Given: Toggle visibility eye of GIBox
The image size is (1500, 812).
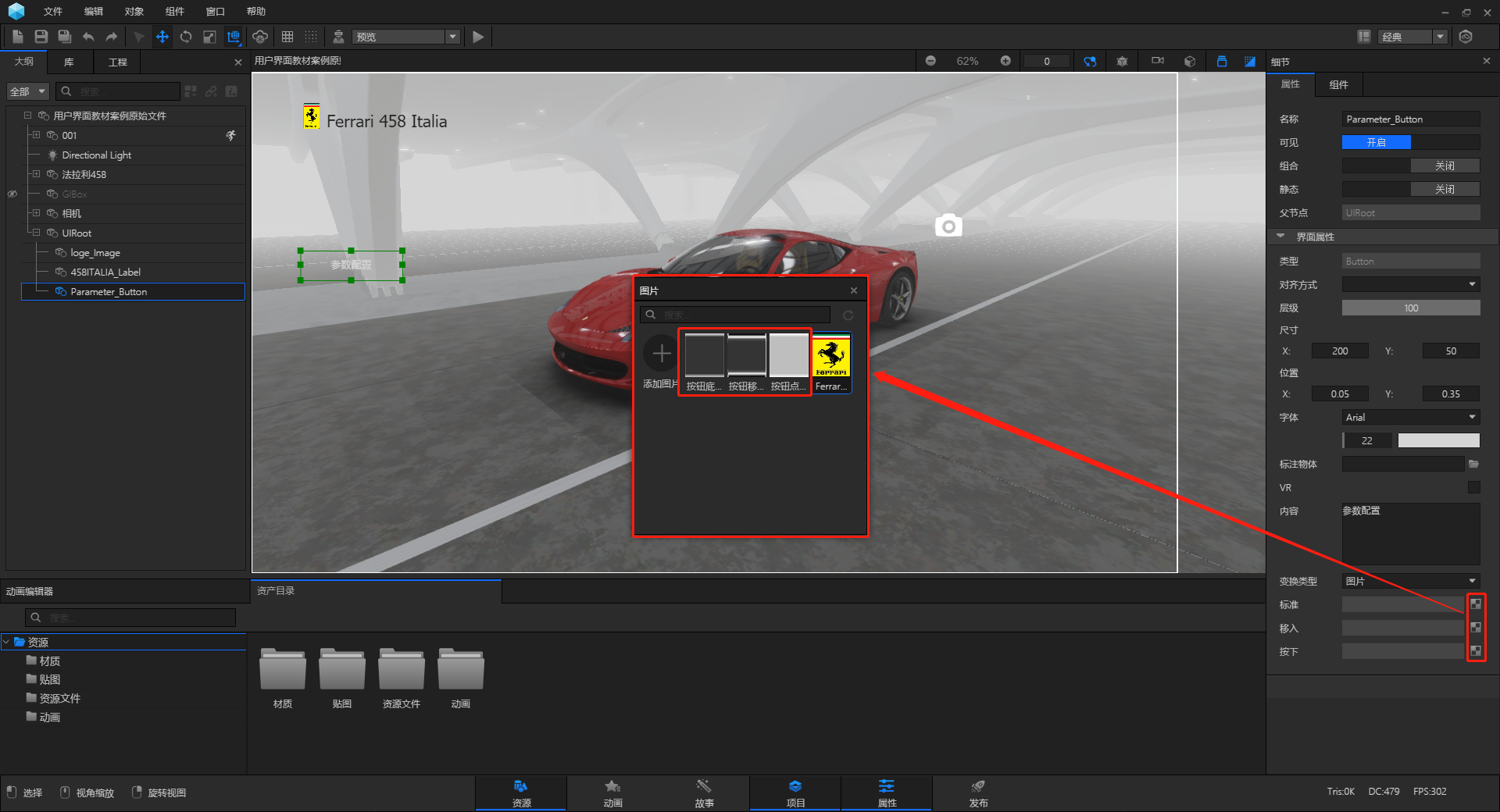Looking at the screenshot, I should tap(12, 194).
